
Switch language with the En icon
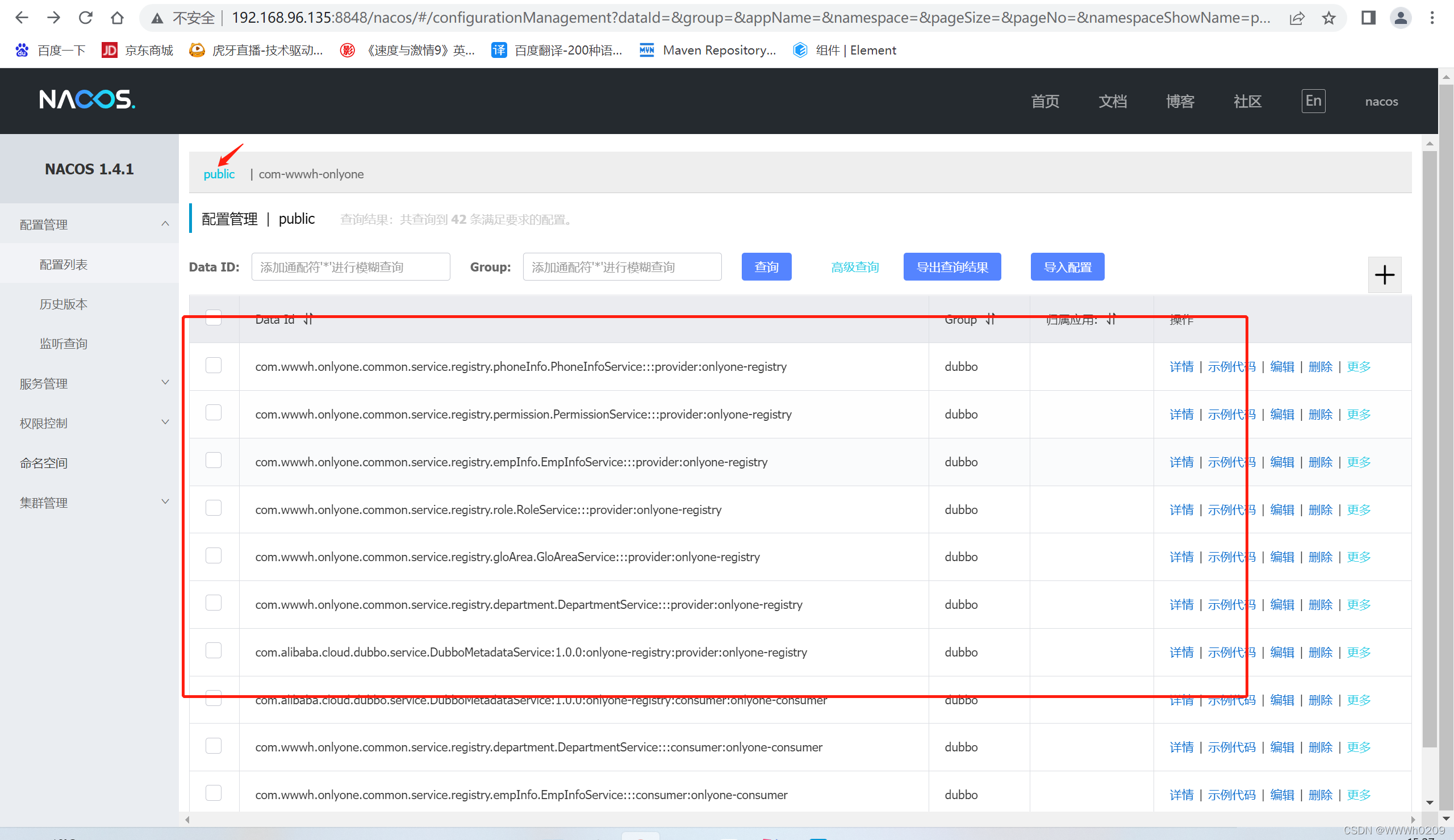(1313, 101)
